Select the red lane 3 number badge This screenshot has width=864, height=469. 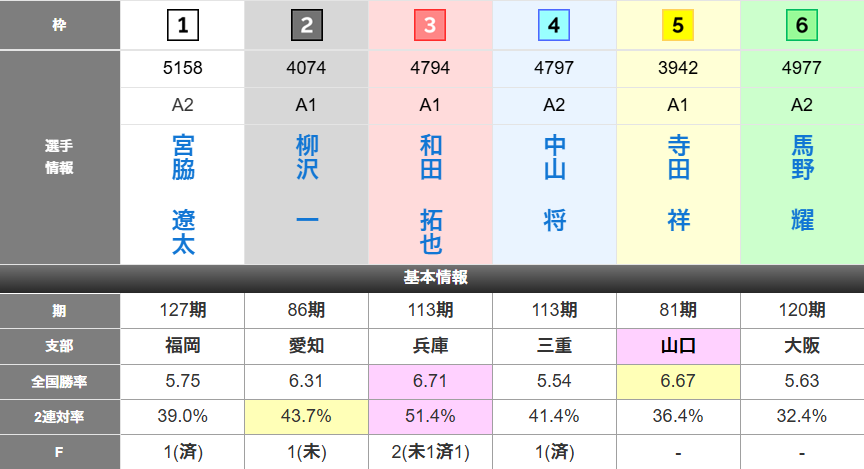pos(430,25)
